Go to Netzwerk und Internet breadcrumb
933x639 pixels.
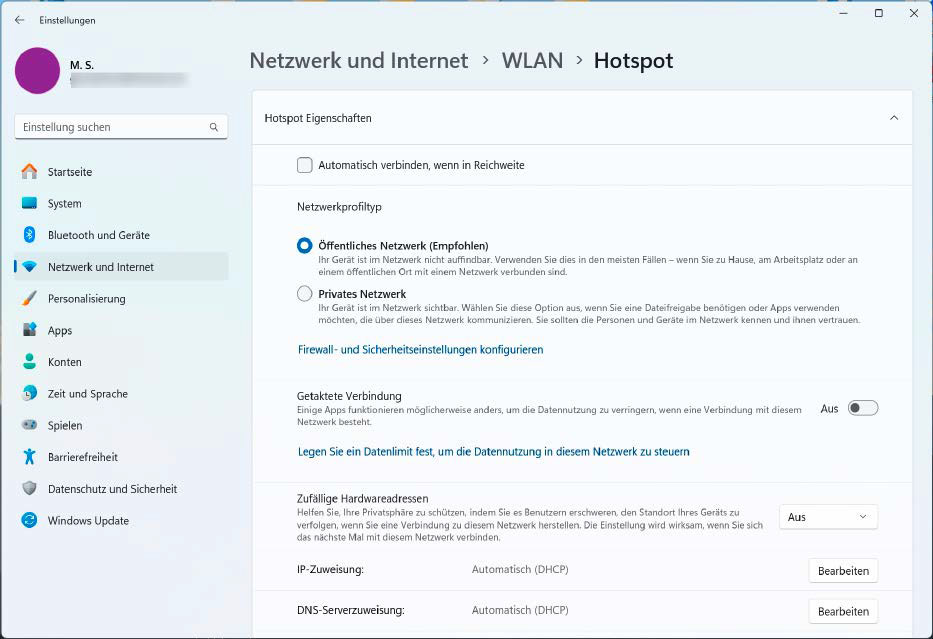click(x=358, y=61)
